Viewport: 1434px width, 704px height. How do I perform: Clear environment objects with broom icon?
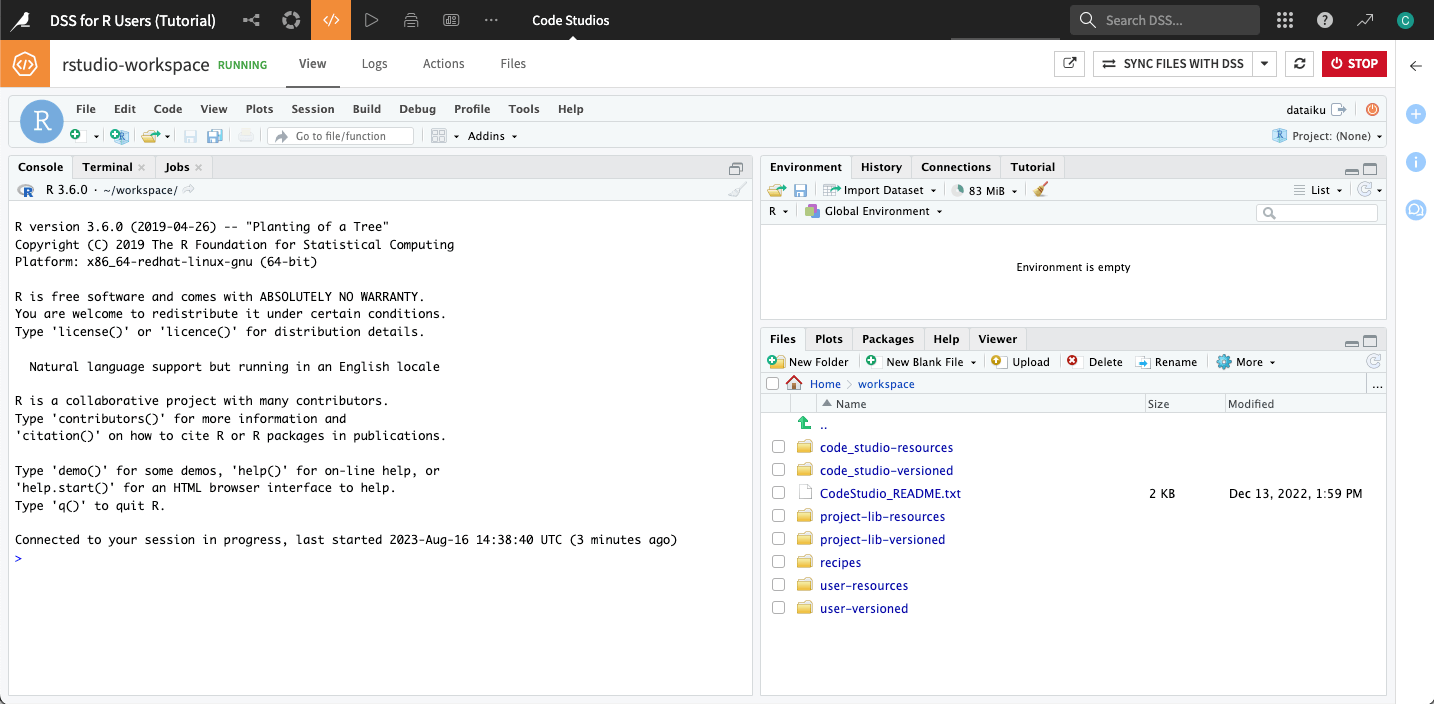tap(1040, 190)
